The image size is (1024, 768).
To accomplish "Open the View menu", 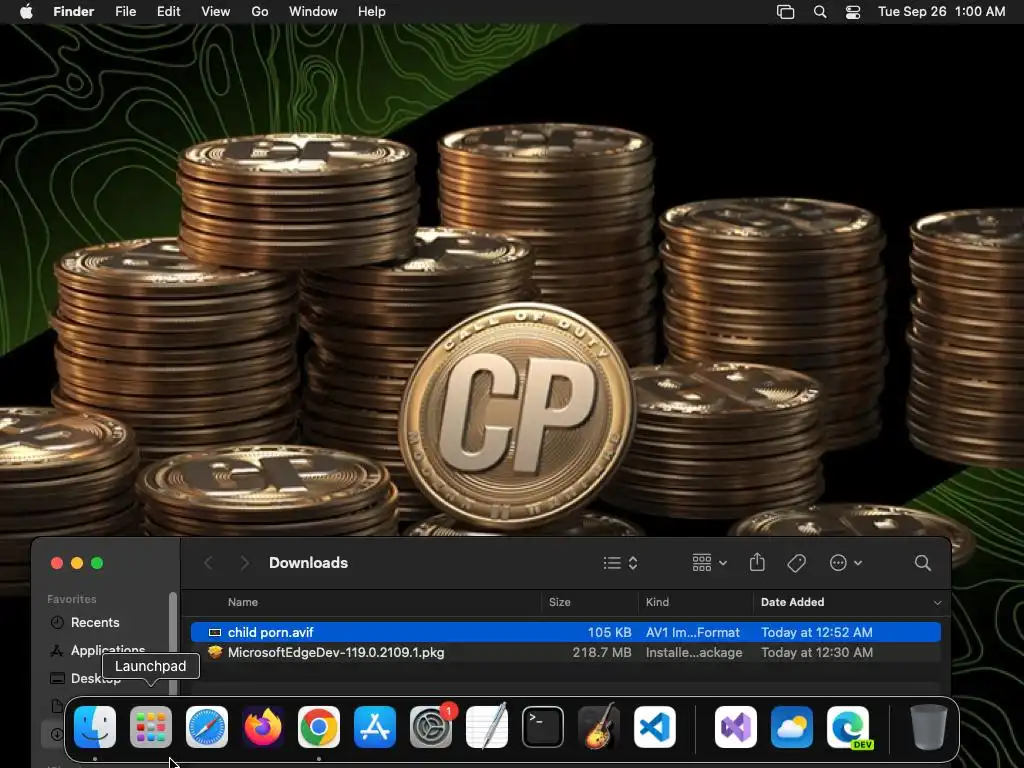I will 216,12.
